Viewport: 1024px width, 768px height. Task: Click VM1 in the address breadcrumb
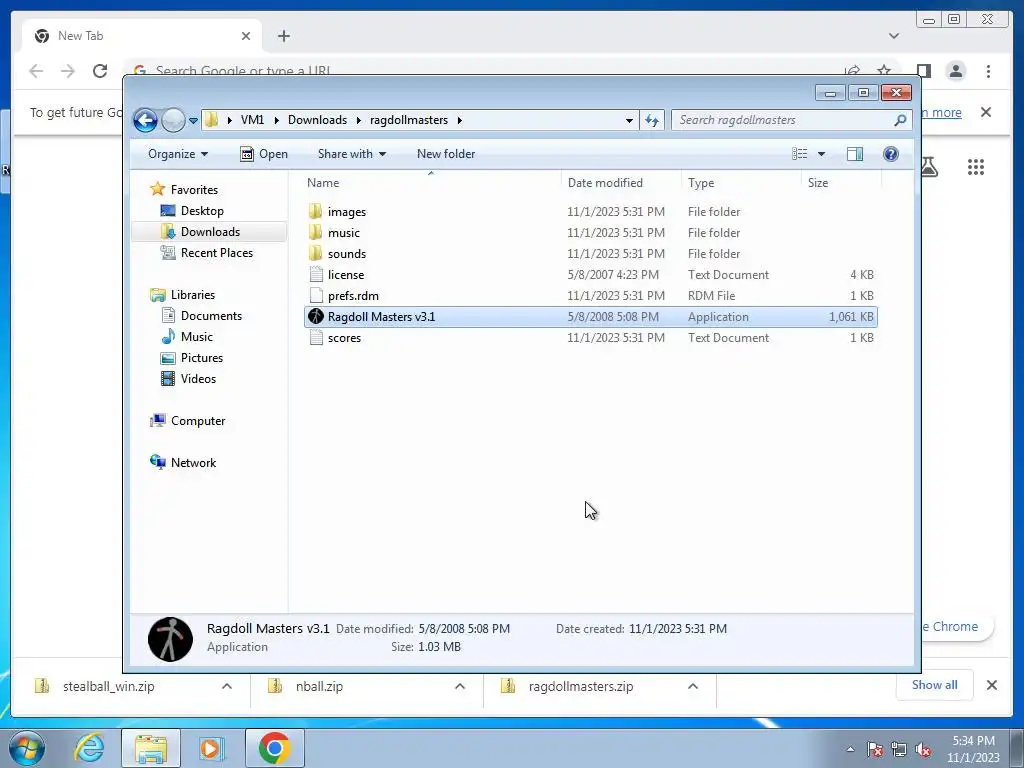click(252, 120)
